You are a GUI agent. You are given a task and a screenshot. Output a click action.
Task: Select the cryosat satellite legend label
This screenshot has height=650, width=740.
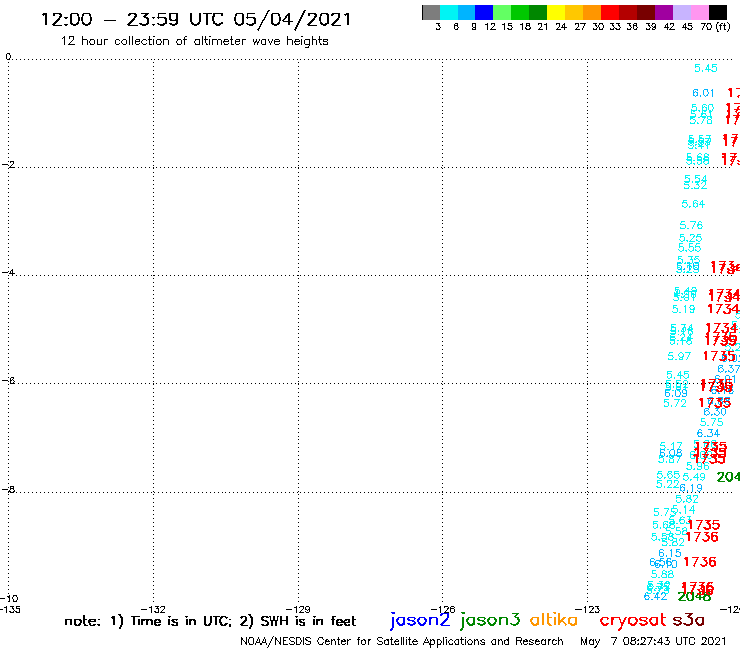coord(633,621)
